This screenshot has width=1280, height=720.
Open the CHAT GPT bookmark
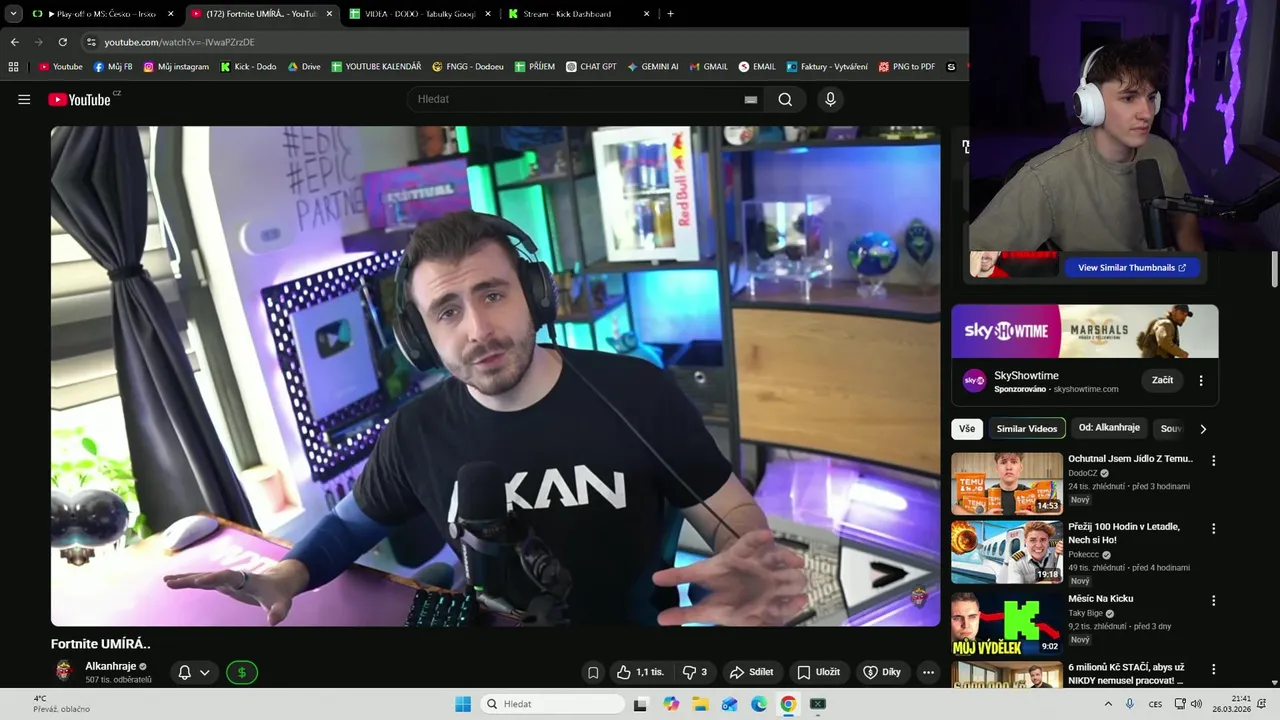591,67
